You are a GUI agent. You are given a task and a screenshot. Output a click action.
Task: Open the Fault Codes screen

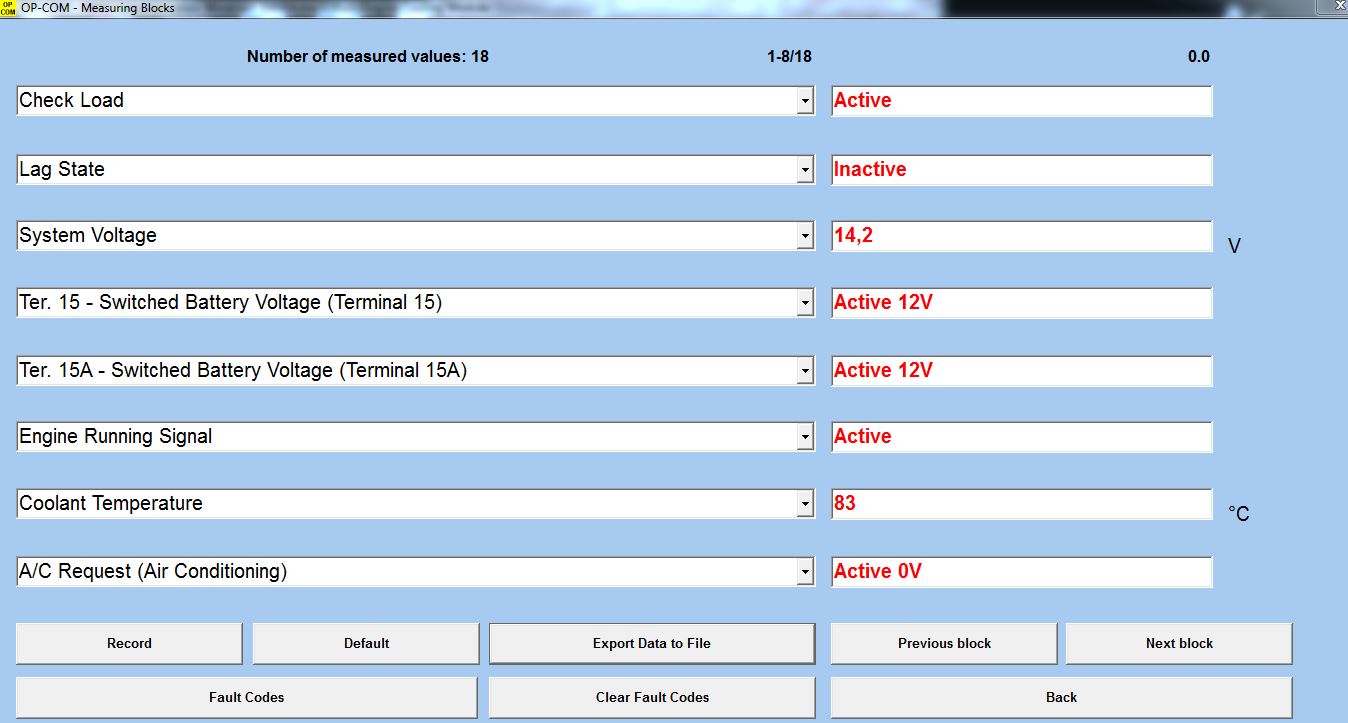pos(246,697)
